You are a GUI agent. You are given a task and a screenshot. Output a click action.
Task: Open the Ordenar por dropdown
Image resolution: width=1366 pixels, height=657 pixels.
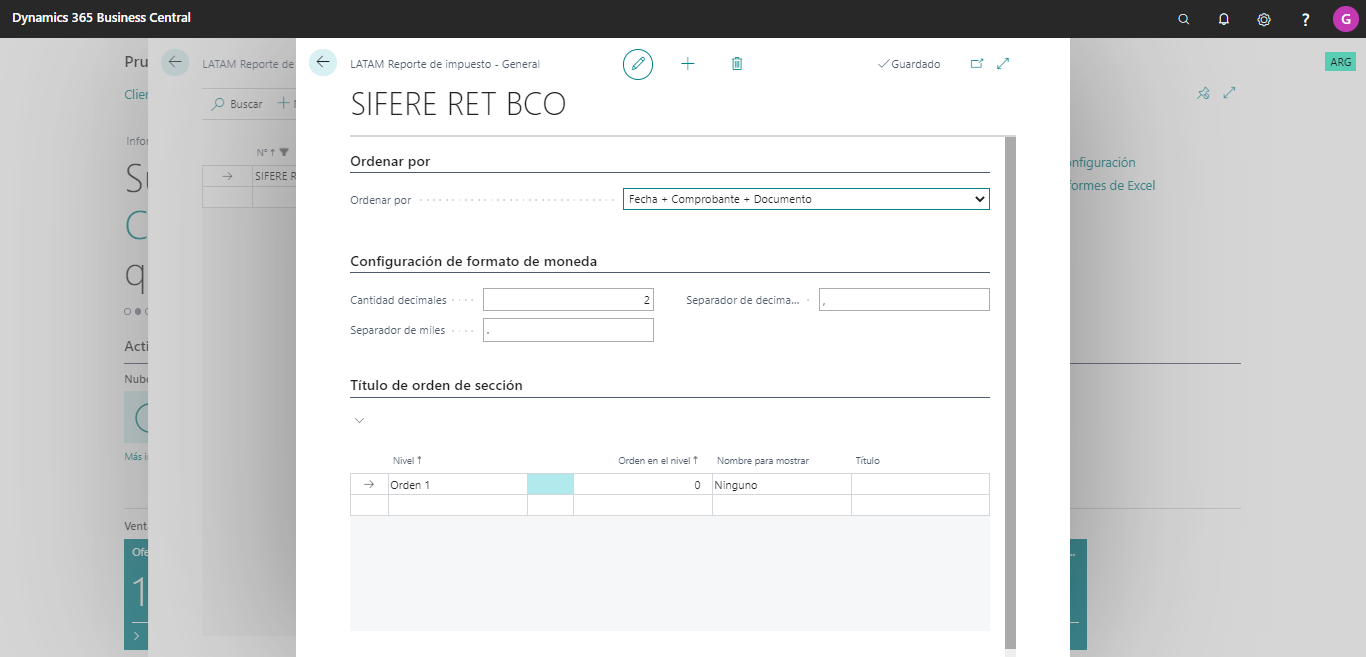(806, 199)
